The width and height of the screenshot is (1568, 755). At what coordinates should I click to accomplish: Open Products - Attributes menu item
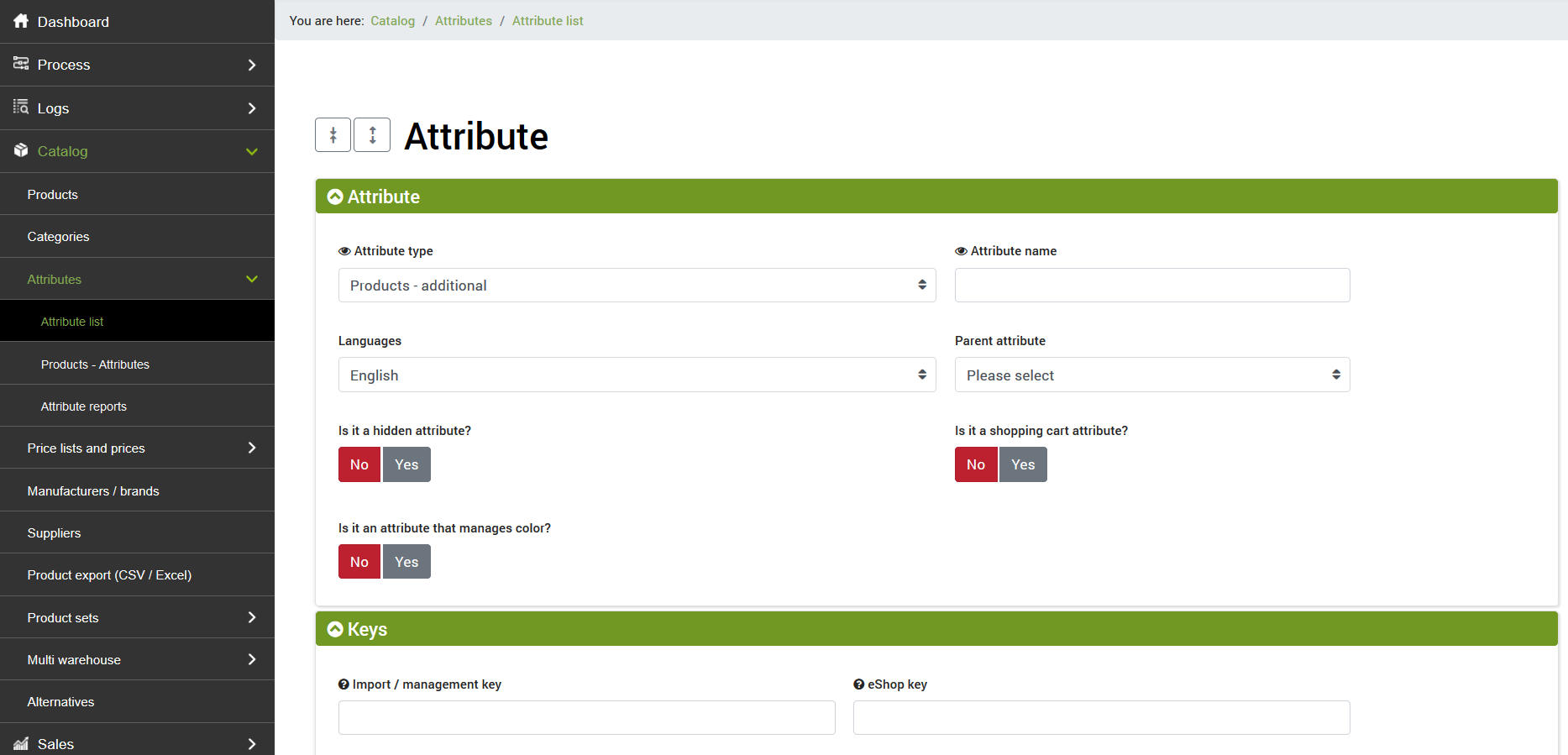pyautogui.click(x=95, y=364)
